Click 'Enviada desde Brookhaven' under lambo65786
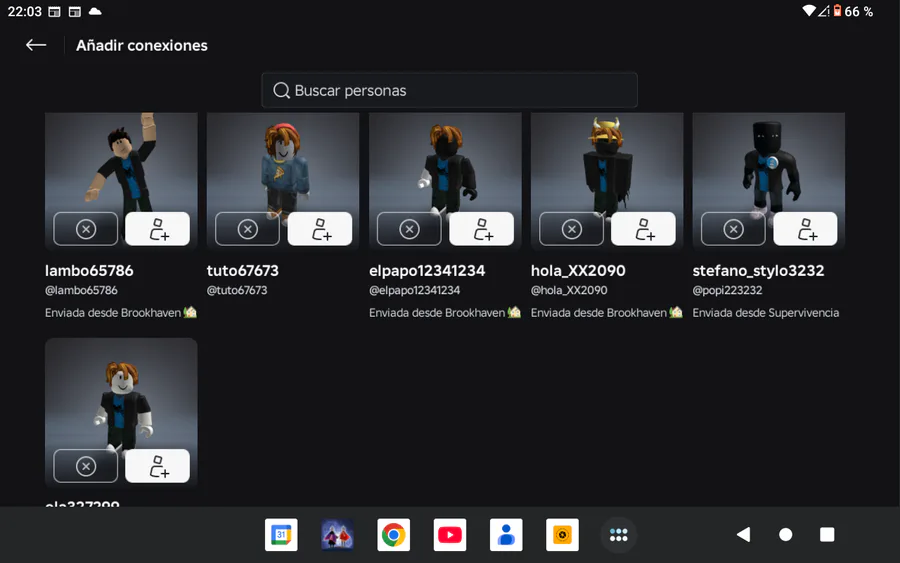Screen dimensions: 900x563 (x=121, y=313)
